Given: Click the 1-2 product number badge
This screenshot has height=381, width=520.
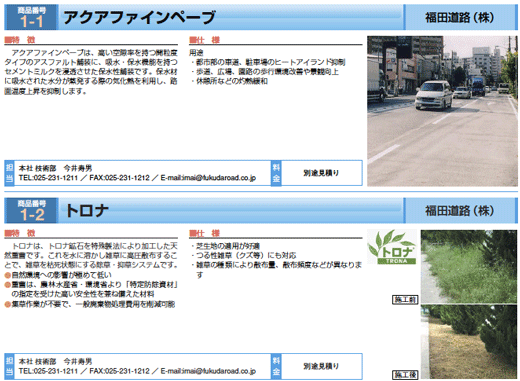Looking at the screenshot, I should click(x=32, y=210).
